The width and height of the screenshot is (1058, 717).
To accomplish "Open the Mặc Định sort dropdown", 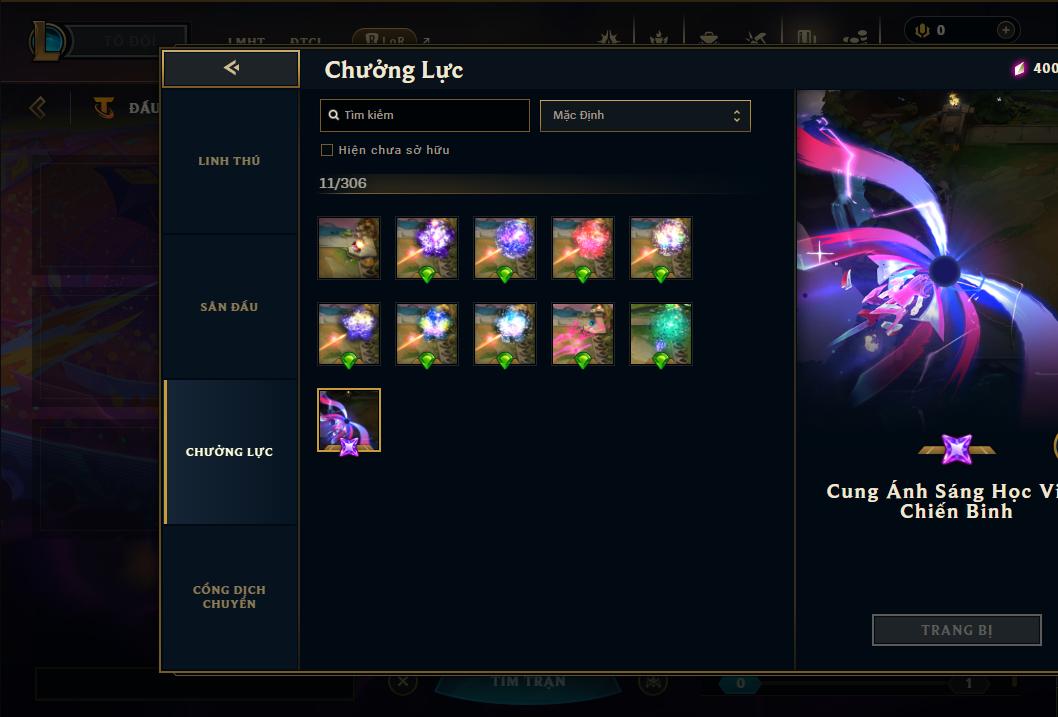I will coord(645,116).
